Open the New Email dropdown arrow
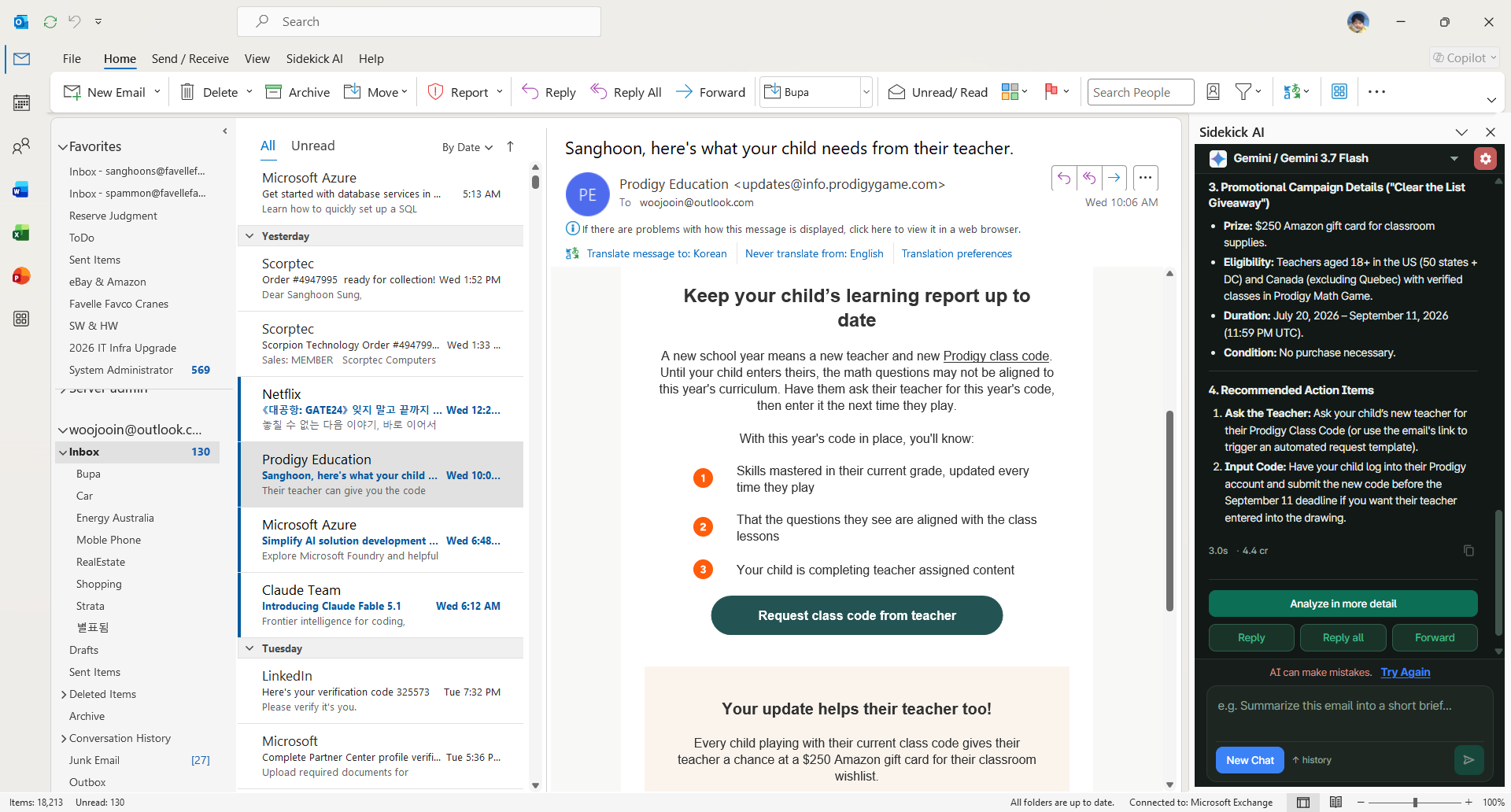Image resolution: width=1511 pixels, height=812 pixels. tap(157, 91)
